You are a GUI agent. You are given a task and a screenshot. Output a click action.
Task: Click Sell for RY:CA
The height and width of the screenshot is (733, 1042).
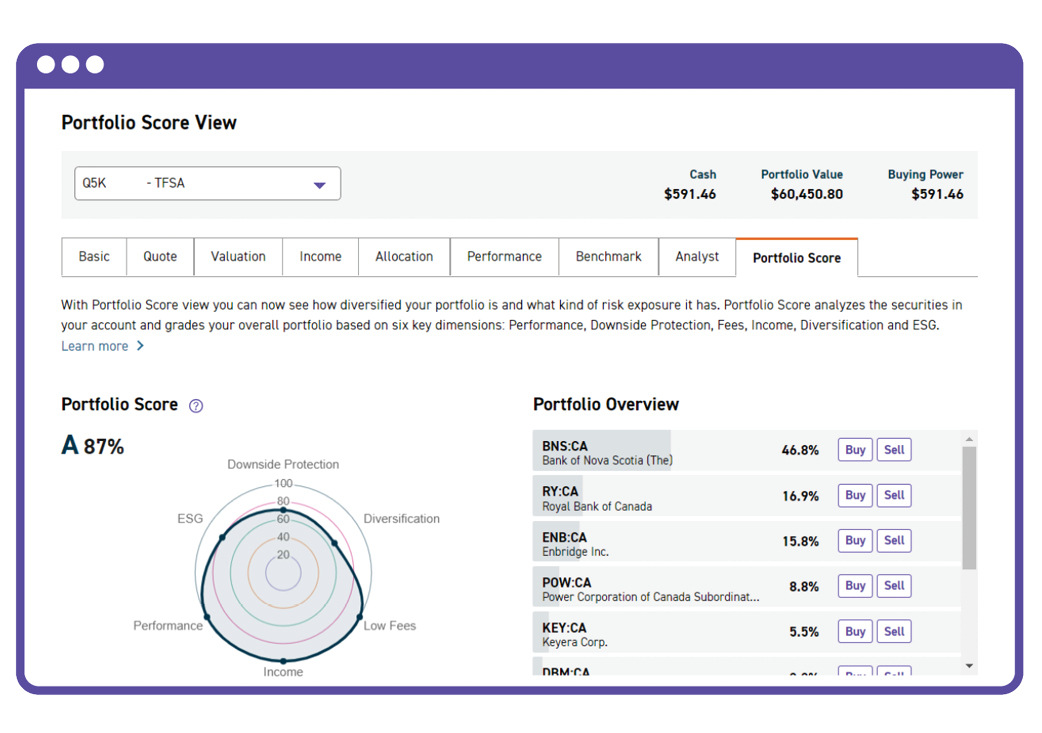pos(893,495)
